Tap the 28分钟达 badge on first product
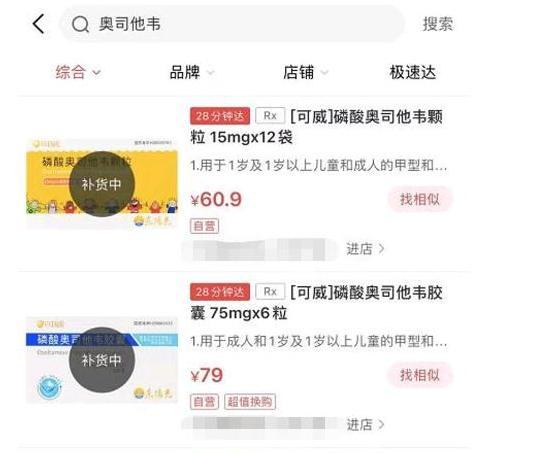Screen dimensions: 547x453 click(x=220, y=116)
